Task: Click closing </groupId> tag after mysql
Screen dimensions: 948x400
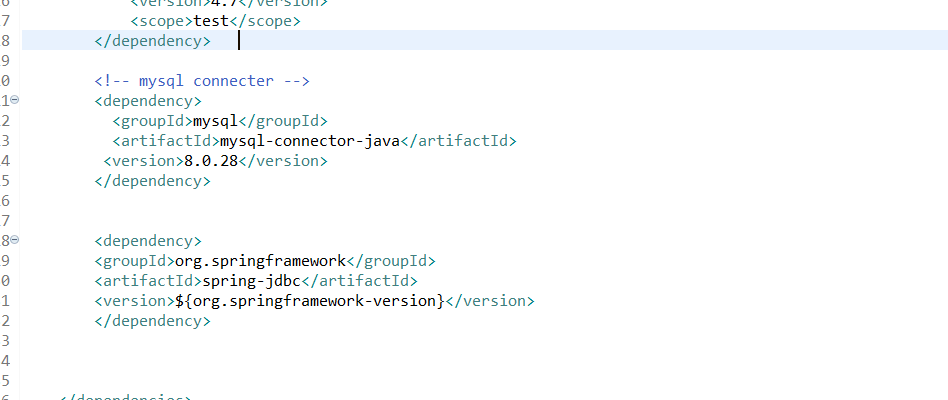Action: pyautogui.click(x=283, y=121)
